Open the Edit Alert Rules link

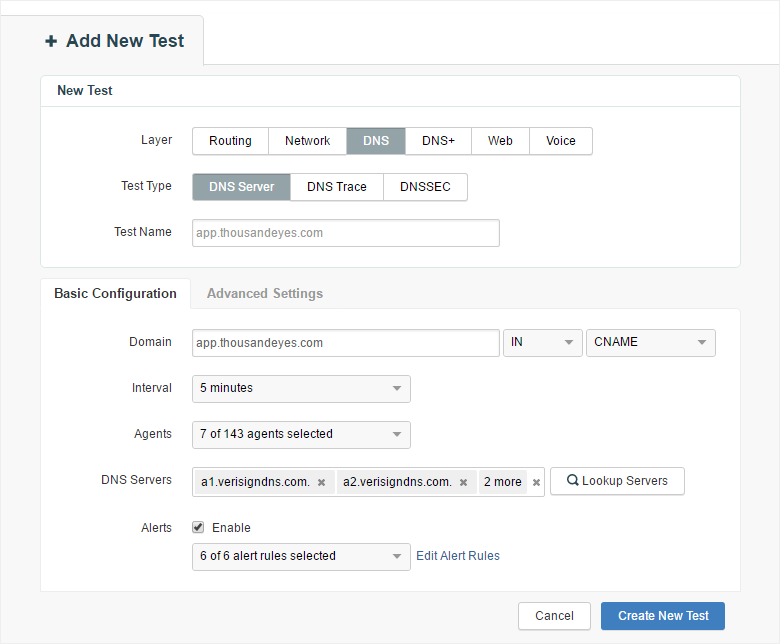pos(458,556)
